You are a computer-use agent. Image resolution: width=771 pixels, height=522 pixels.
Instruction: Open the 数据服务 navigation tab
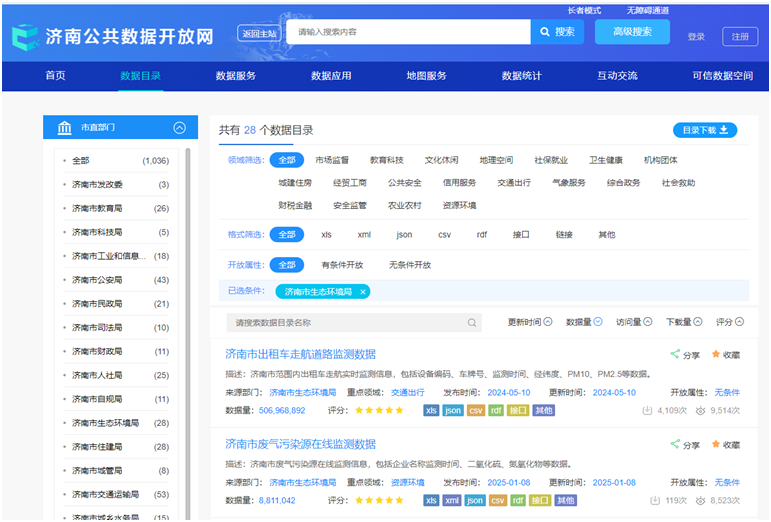236,76
